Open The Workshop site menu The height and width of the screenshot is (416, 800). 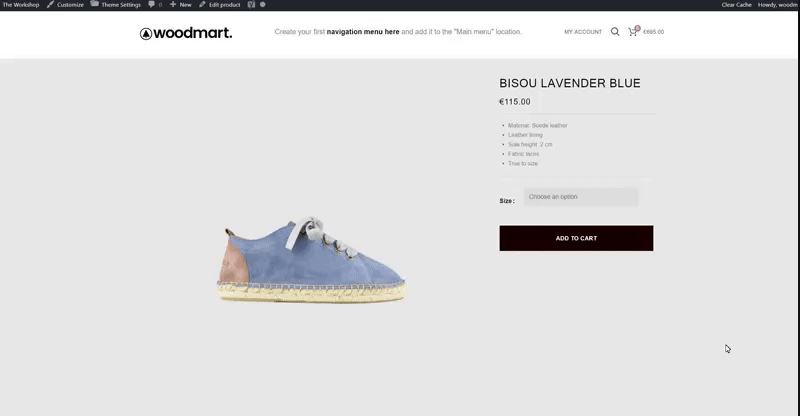click(21, 4)
